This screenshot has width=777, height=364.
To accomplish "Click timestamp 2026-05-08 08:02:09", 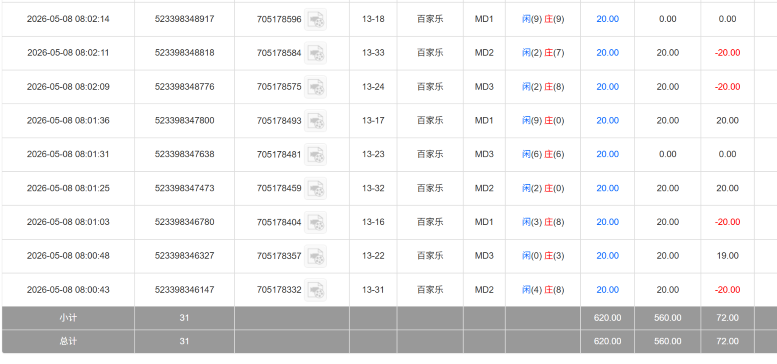I will [68, 87].
